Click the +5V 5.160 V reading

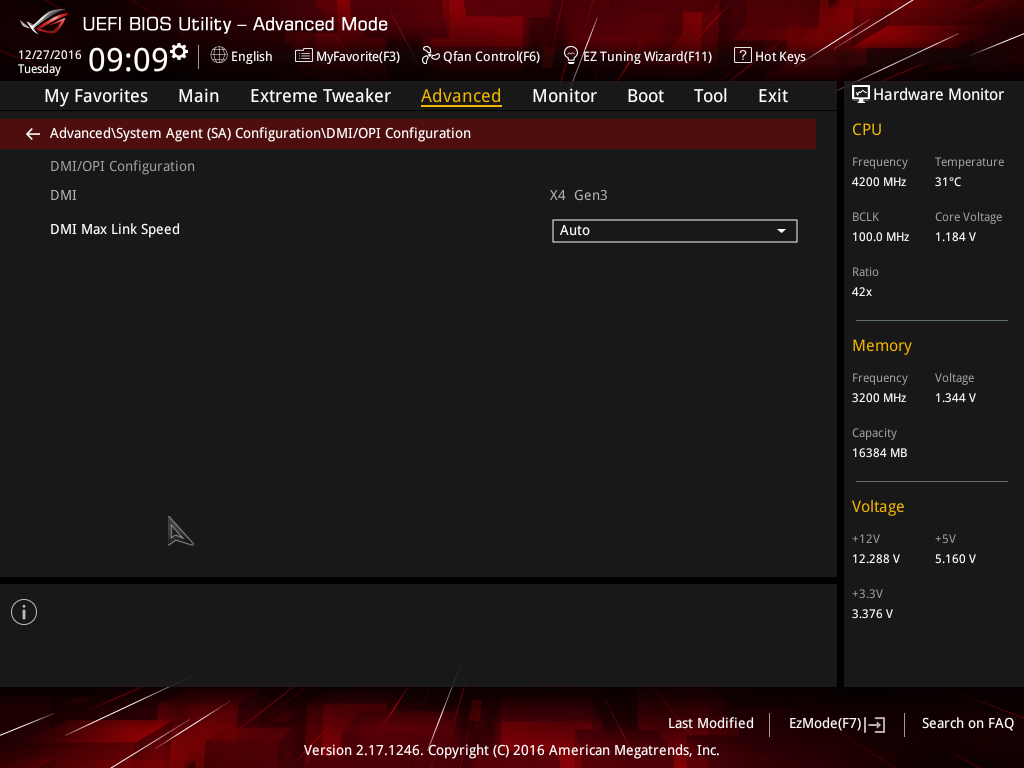955,559
